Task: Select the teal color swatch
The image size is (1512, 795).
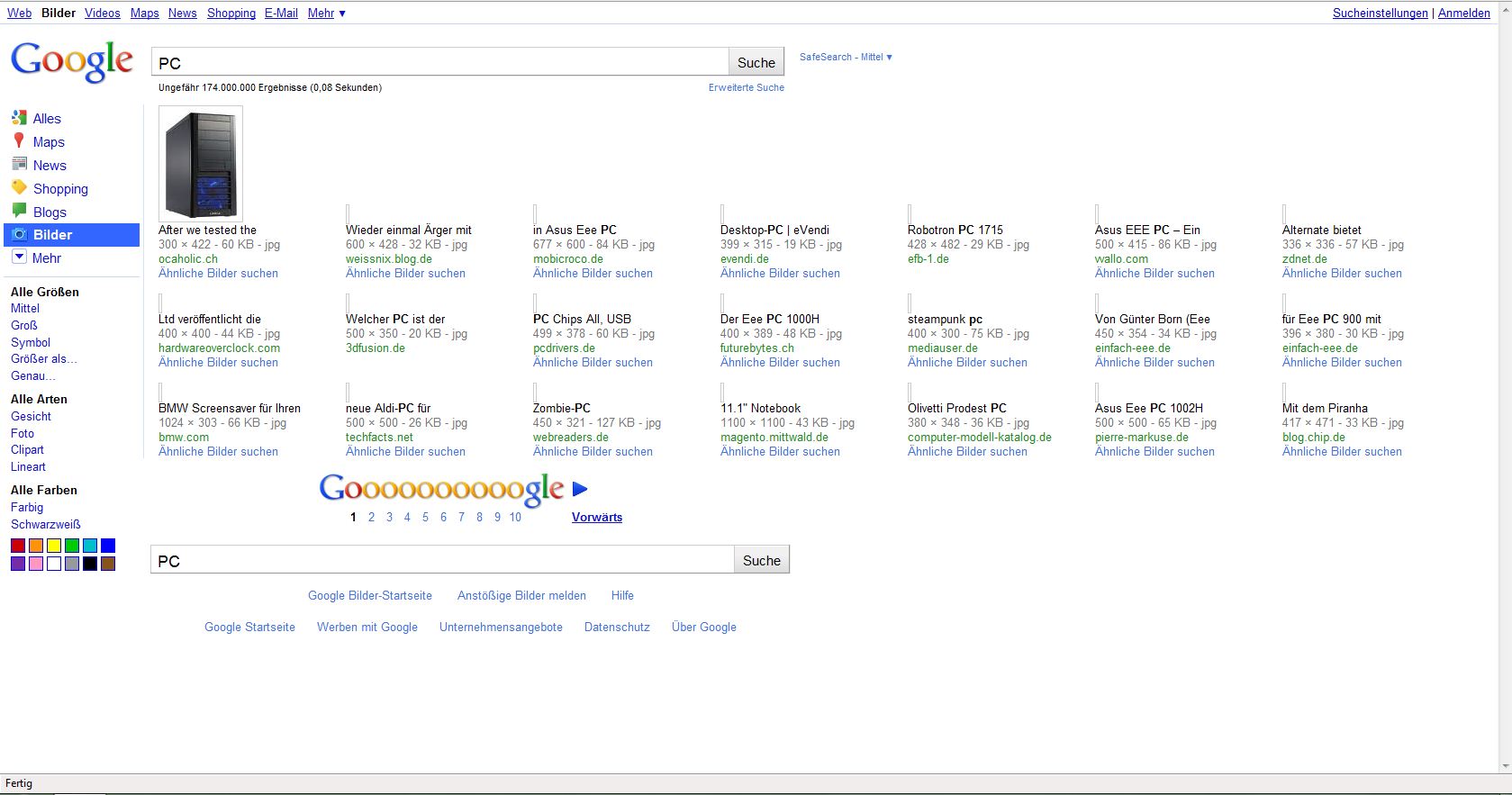Action: click(90, 546)
